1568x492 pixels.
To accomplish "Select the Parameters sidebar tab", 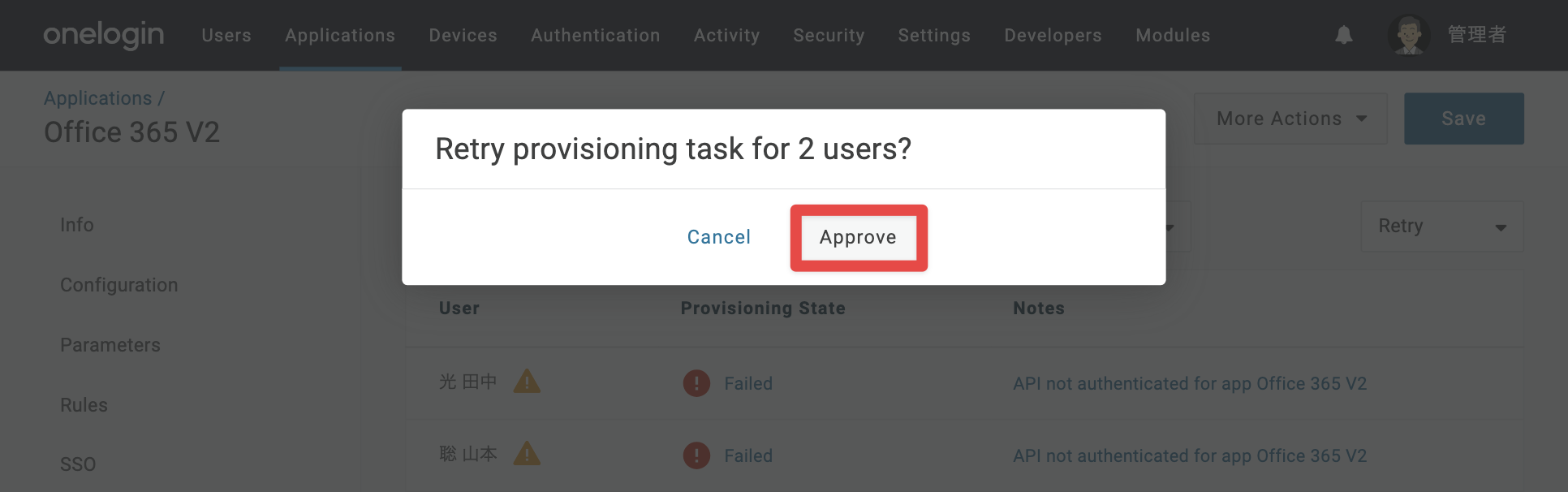I will pos(110,345).
